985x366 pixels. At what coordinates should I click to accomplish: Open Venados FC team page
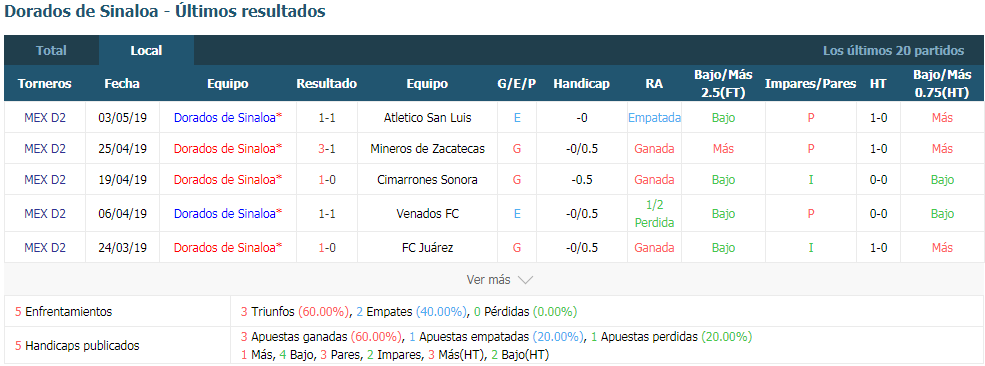point(427,213)
